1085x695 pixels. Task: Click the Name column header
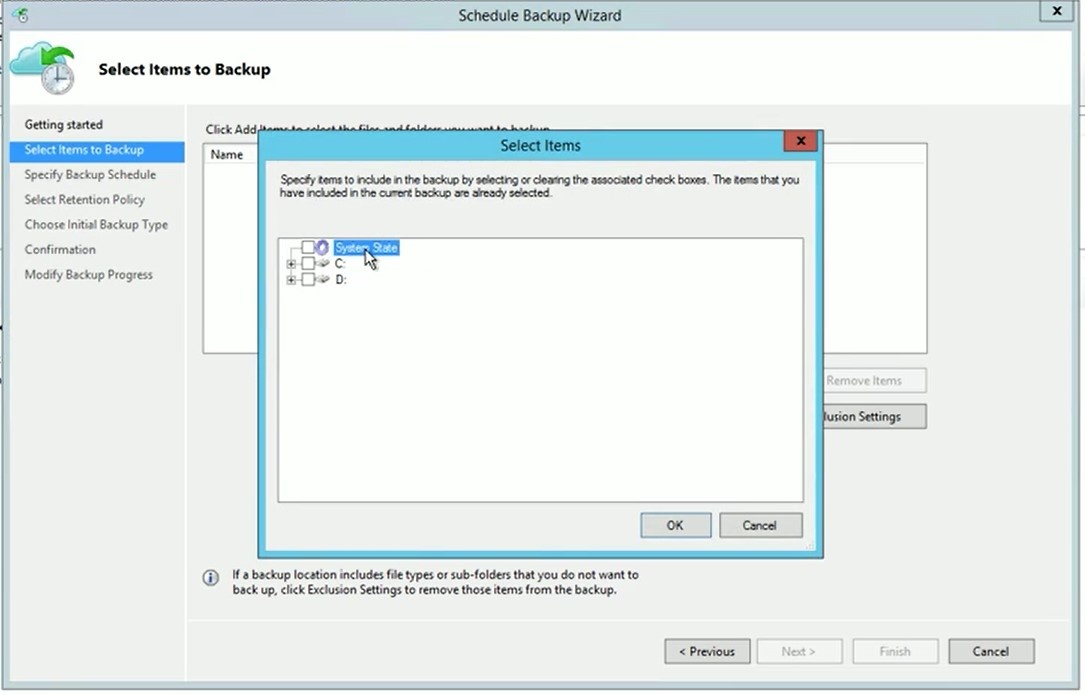227,155
